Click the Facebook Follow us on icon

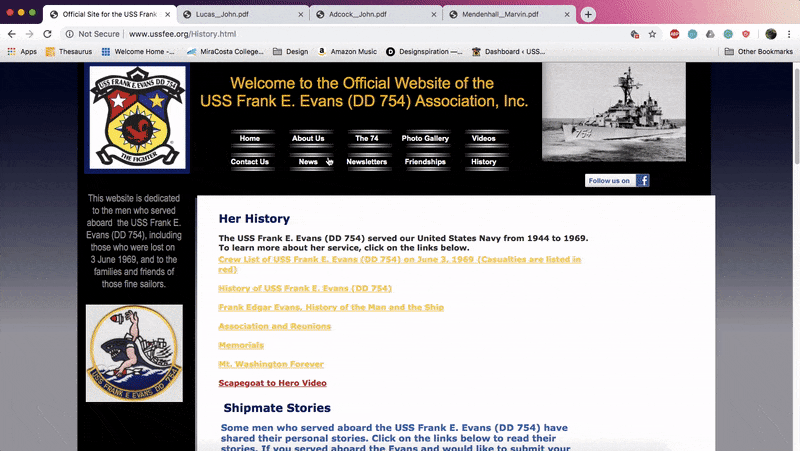click(x=617, y=181)
